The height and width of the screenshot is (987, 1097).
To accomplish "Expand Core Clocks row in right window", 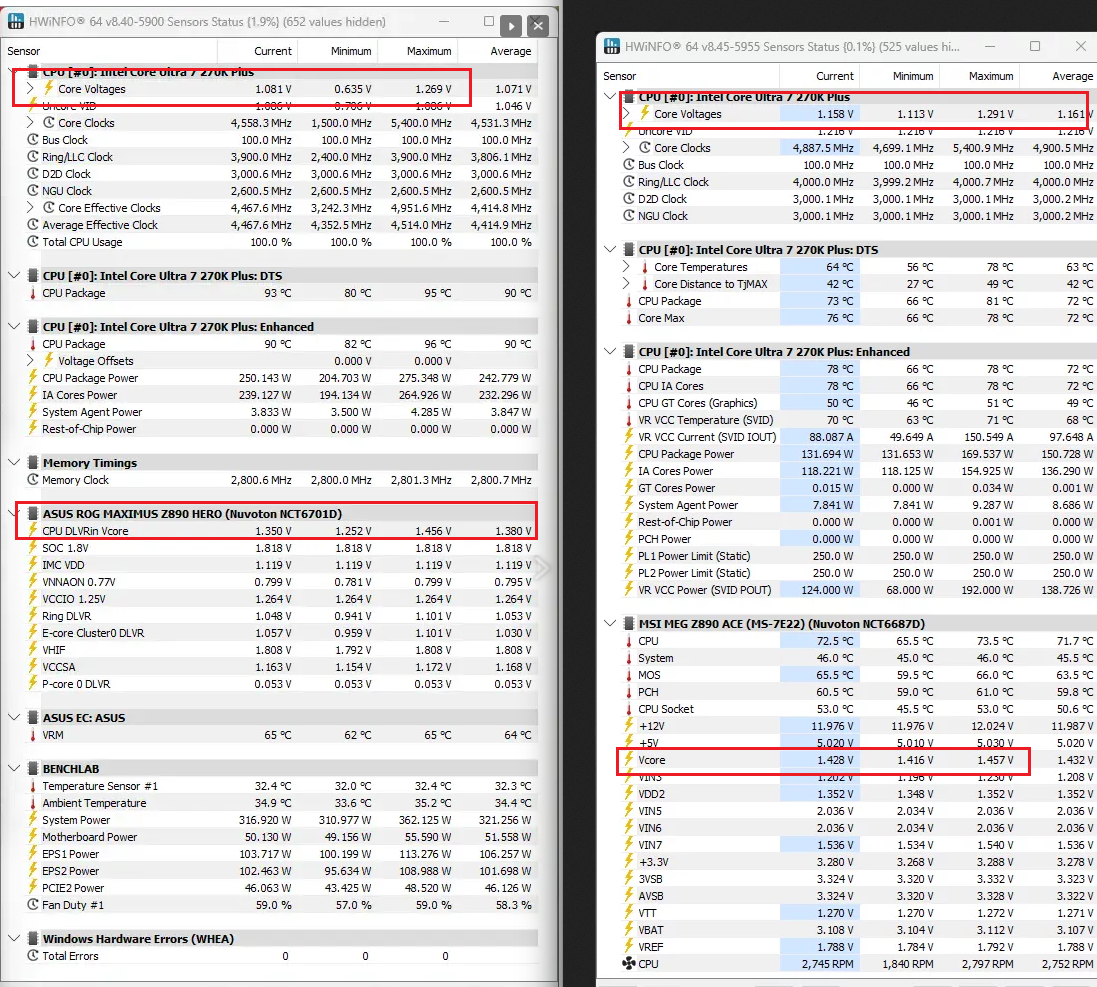I will coord(625,148).
